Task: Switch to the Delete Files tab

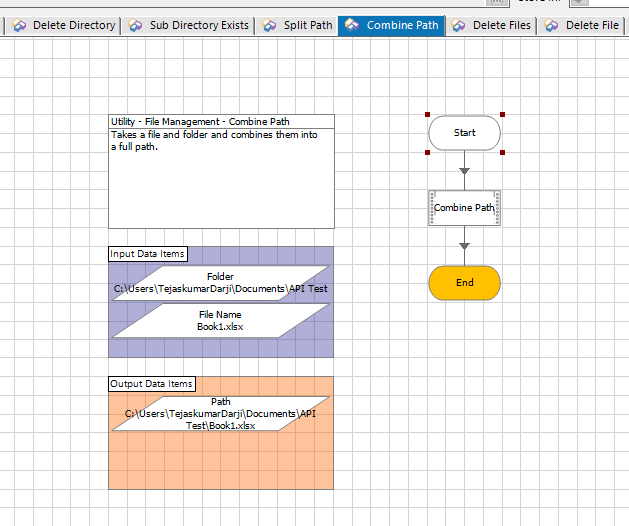Action: (x=501, y=25)
